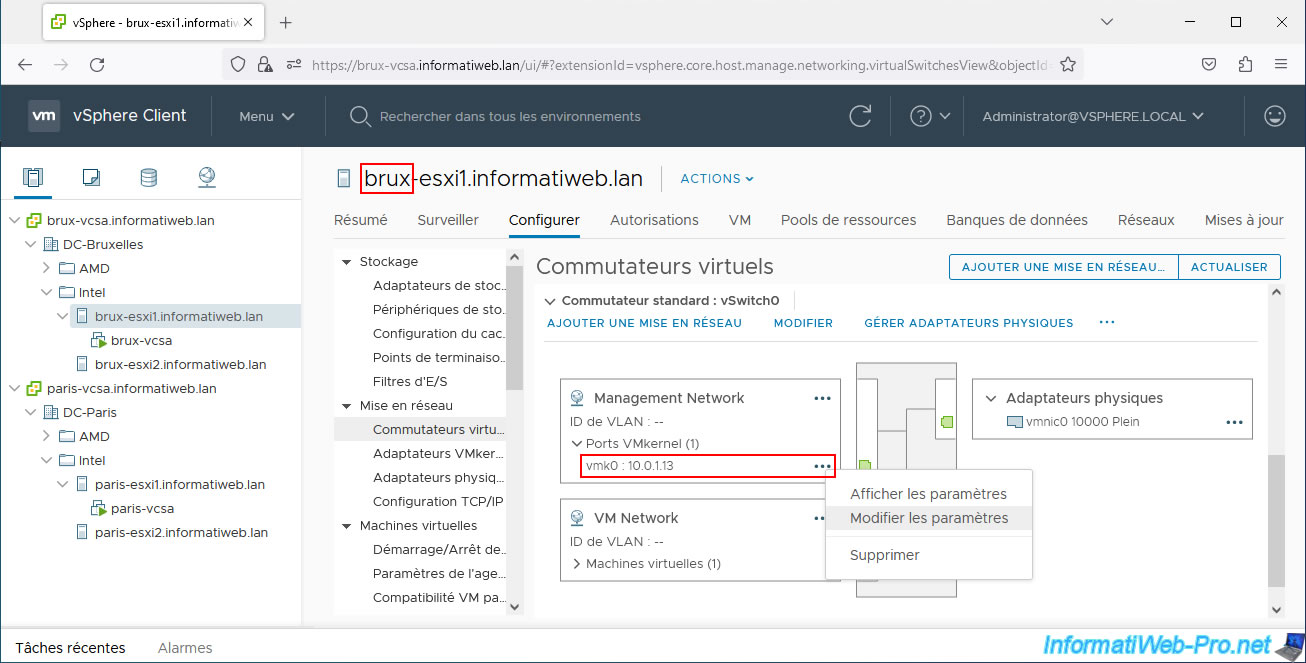Close the vSphere browser tab
The image size is (1306, 663).
click(248, 22)
